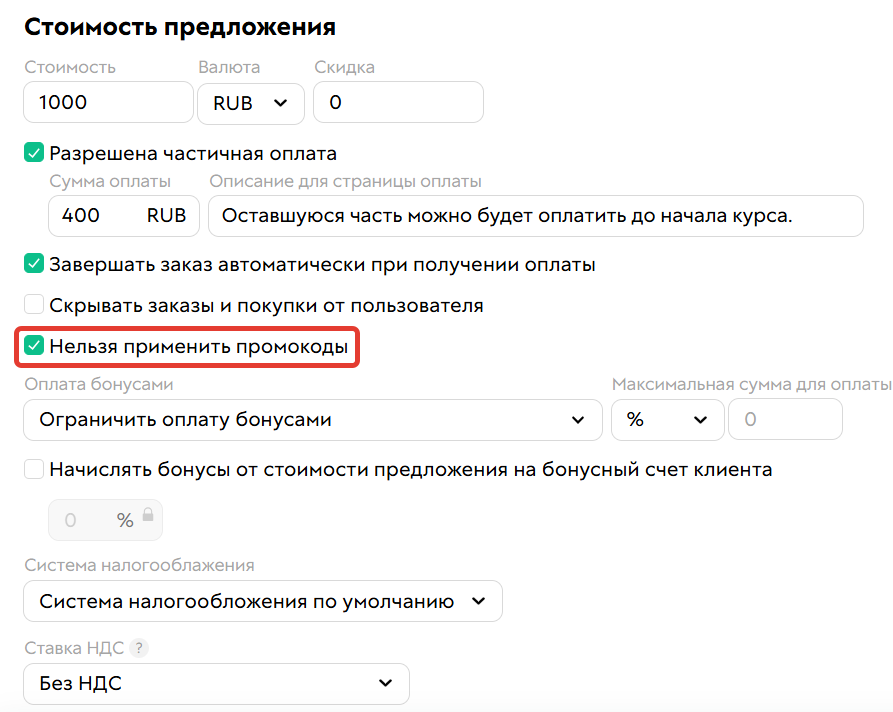Click the Стоимость предложения heading
Image resolution: width=893 pixels, height=712 pixels.
click(x=180, y=27)
